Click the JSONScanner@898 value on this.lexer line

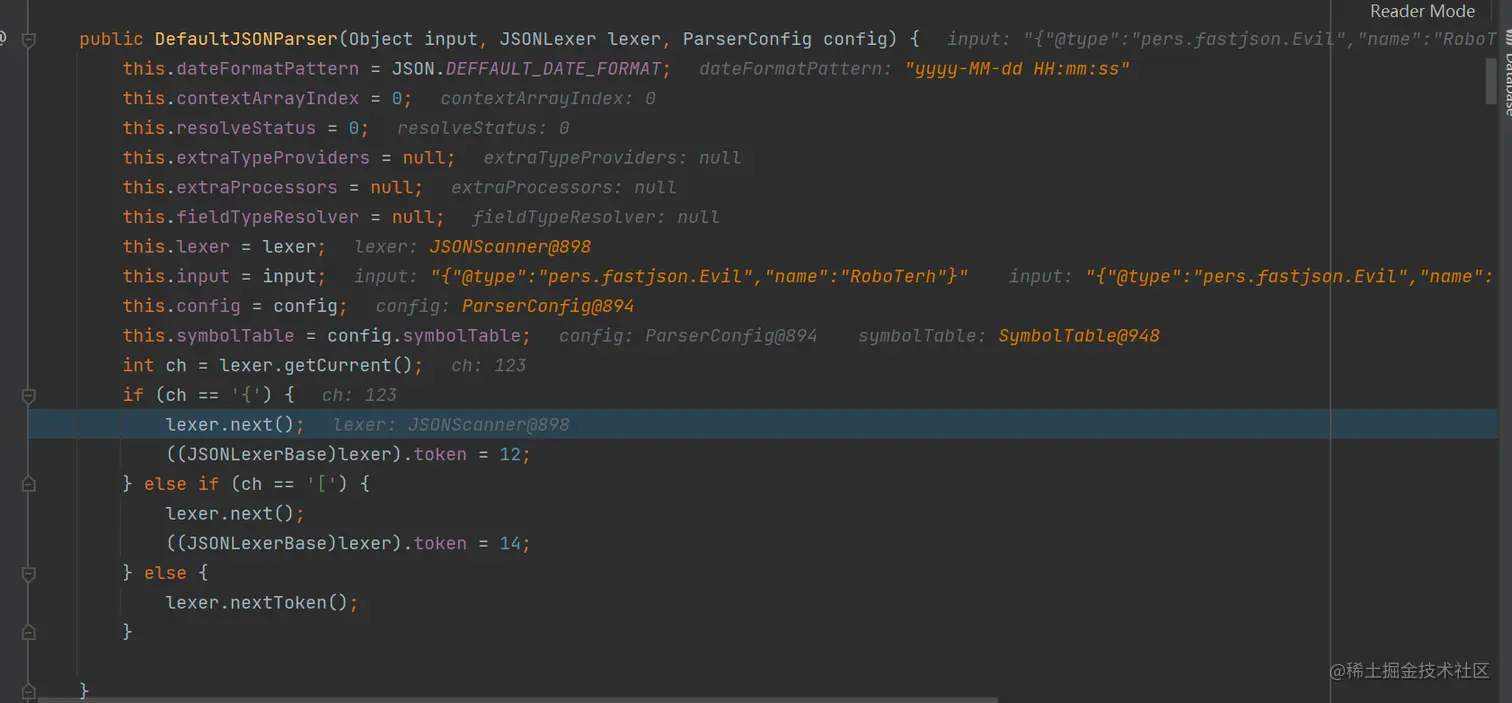[x=510, y=246]
